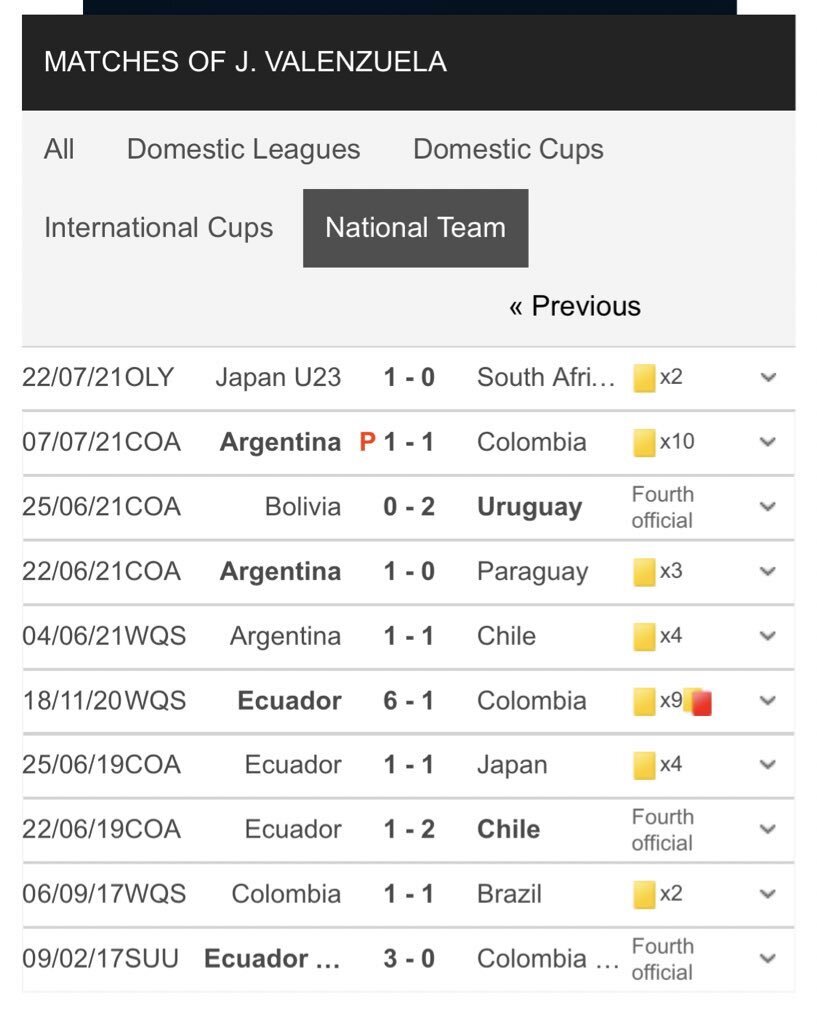The image size is (817, 1024).
Task: Click yellow card icon in Argentina–Colombia row
Action: click(644, 442)
